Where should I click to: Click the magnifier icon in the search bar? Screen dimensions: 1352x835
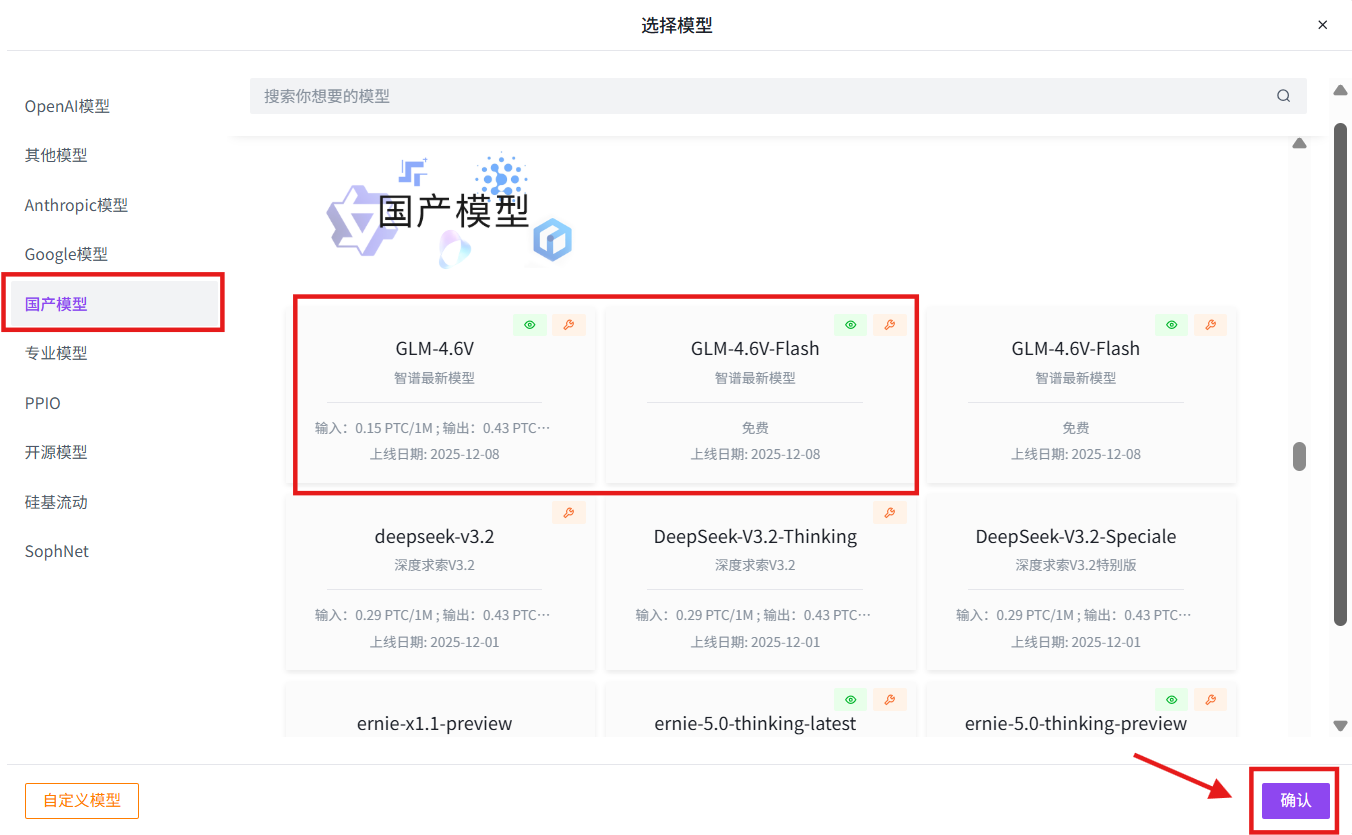pyautogui.click(x=1283, y=95)
